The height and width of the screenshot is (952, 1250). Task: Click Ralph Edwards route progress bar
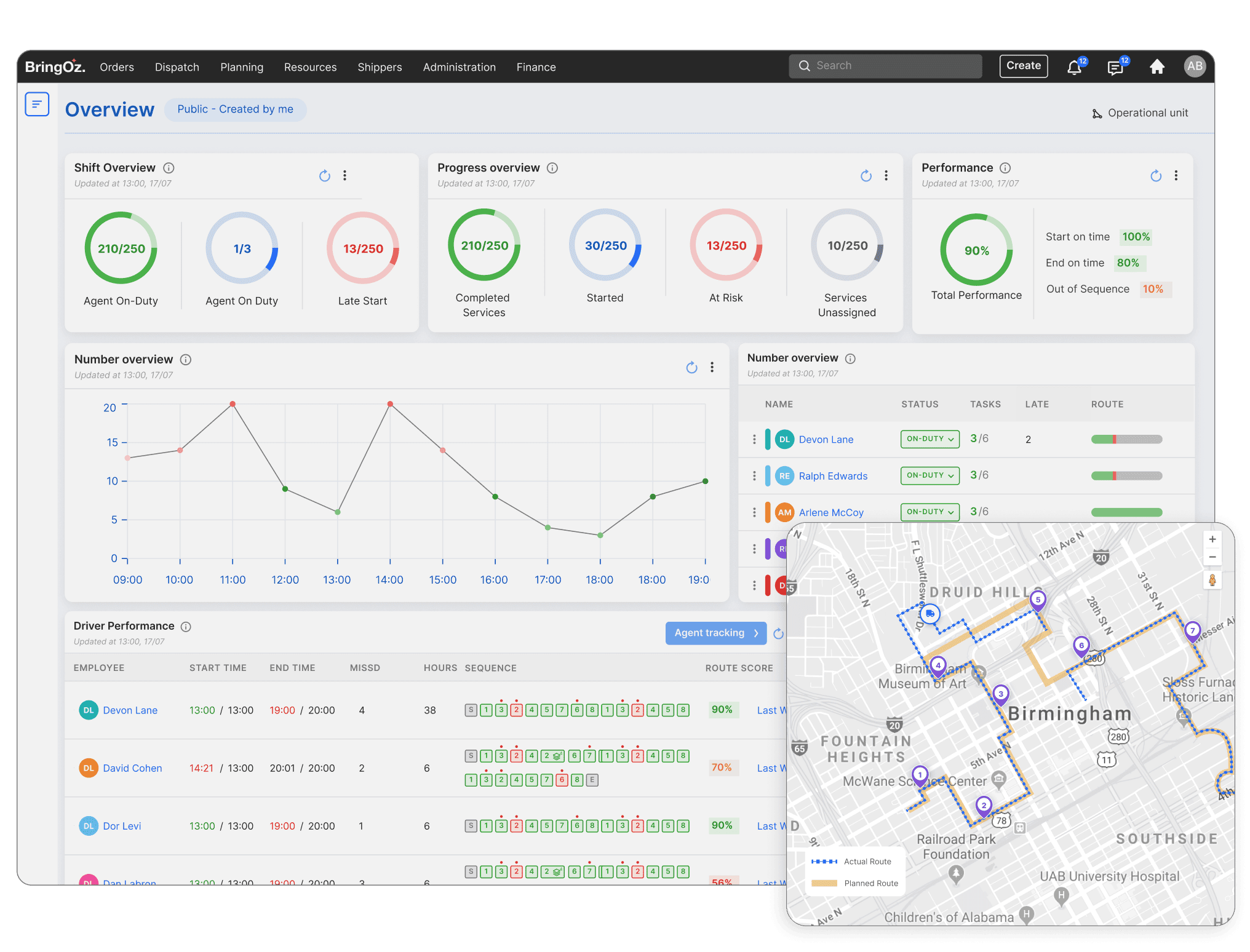point(1126,475)
